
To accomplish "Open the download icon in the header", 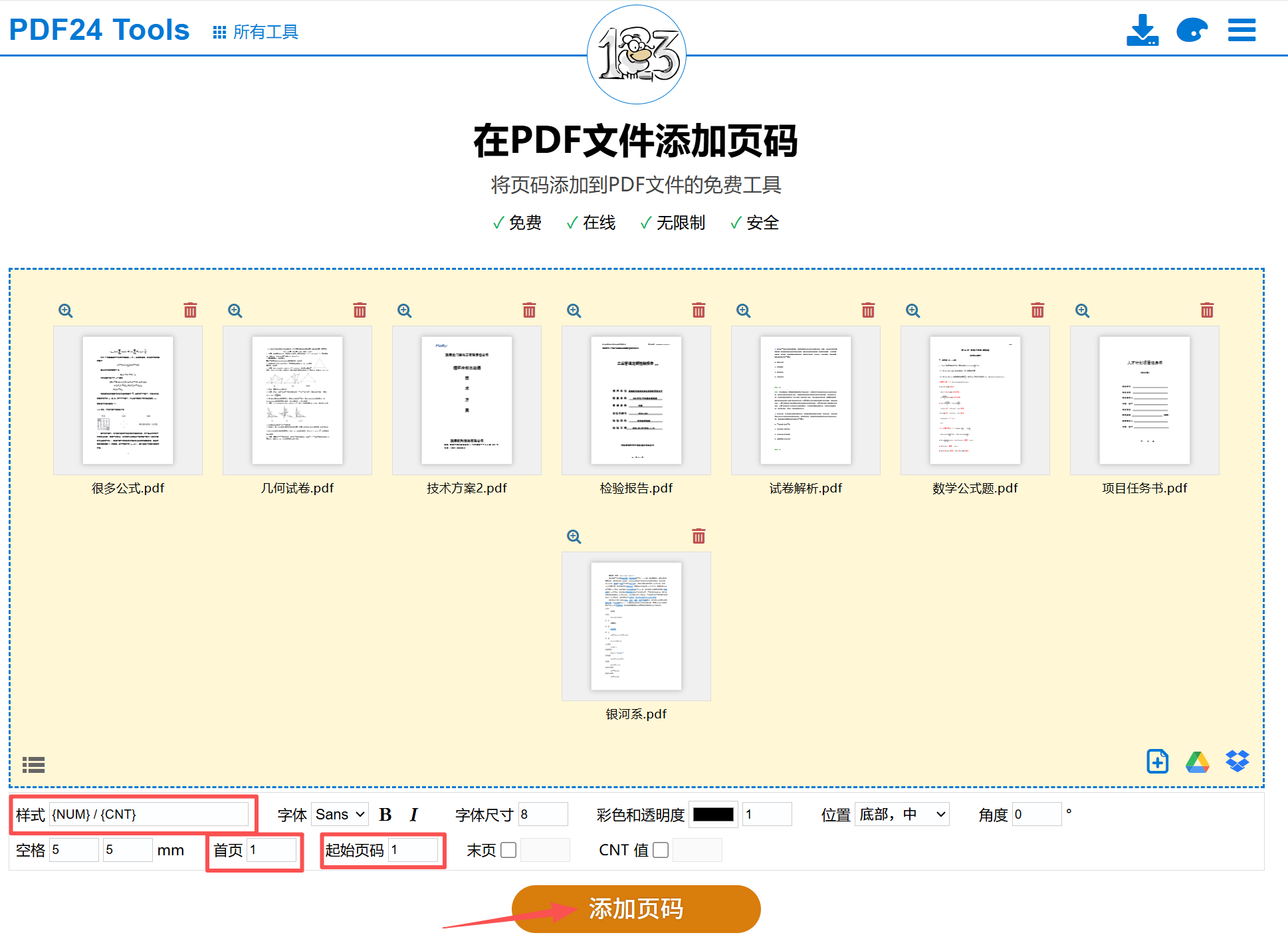I will click(x=1142, y=30).
